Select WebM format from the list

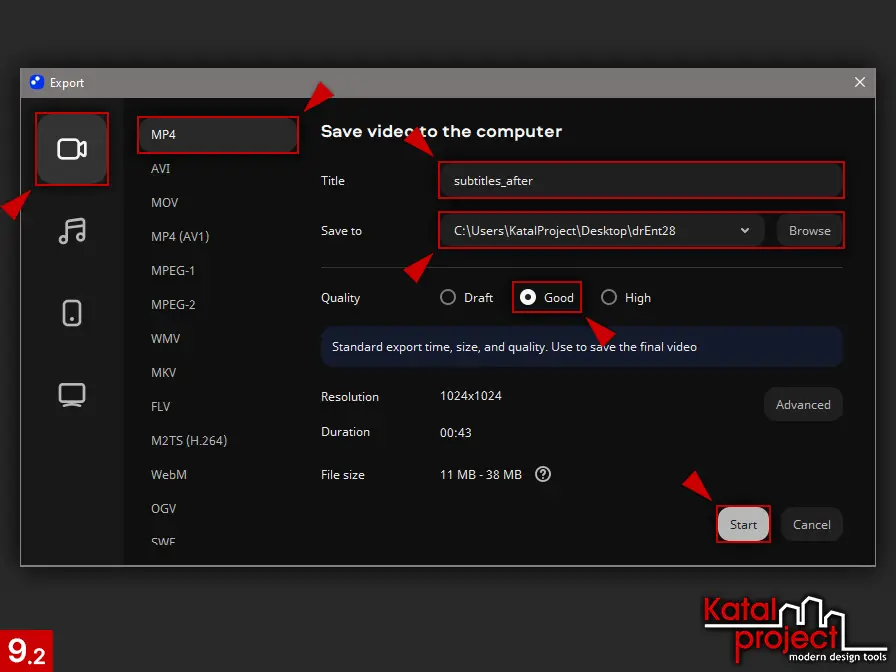coord(169,475)
